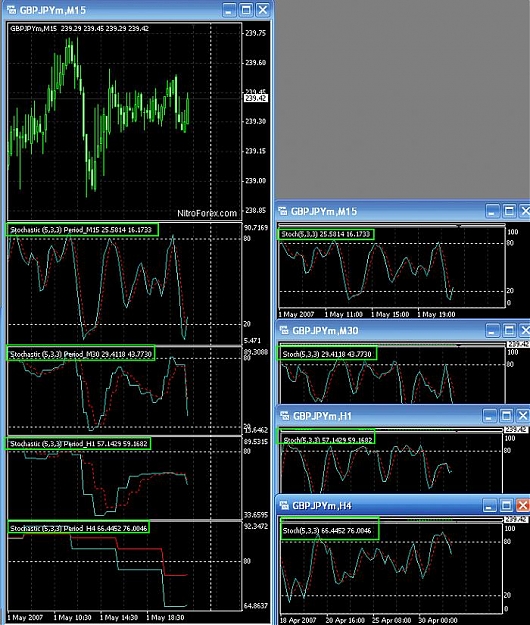
Task: Maximize the small GBPJPYm,M15 stochastic window
Action: (x=509, y=211)
